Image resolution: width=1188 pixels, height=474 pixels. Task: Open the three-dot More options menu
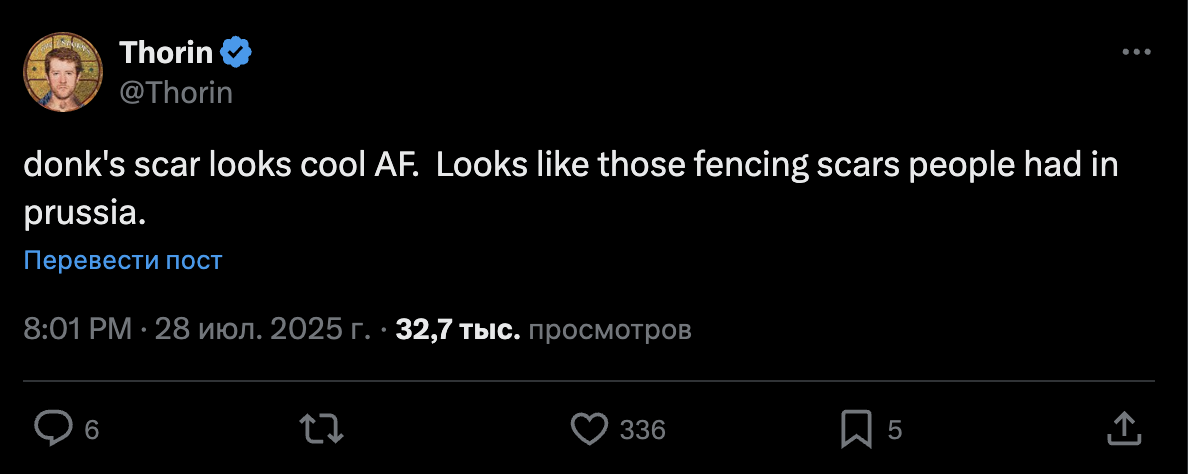click(1137, 53)
